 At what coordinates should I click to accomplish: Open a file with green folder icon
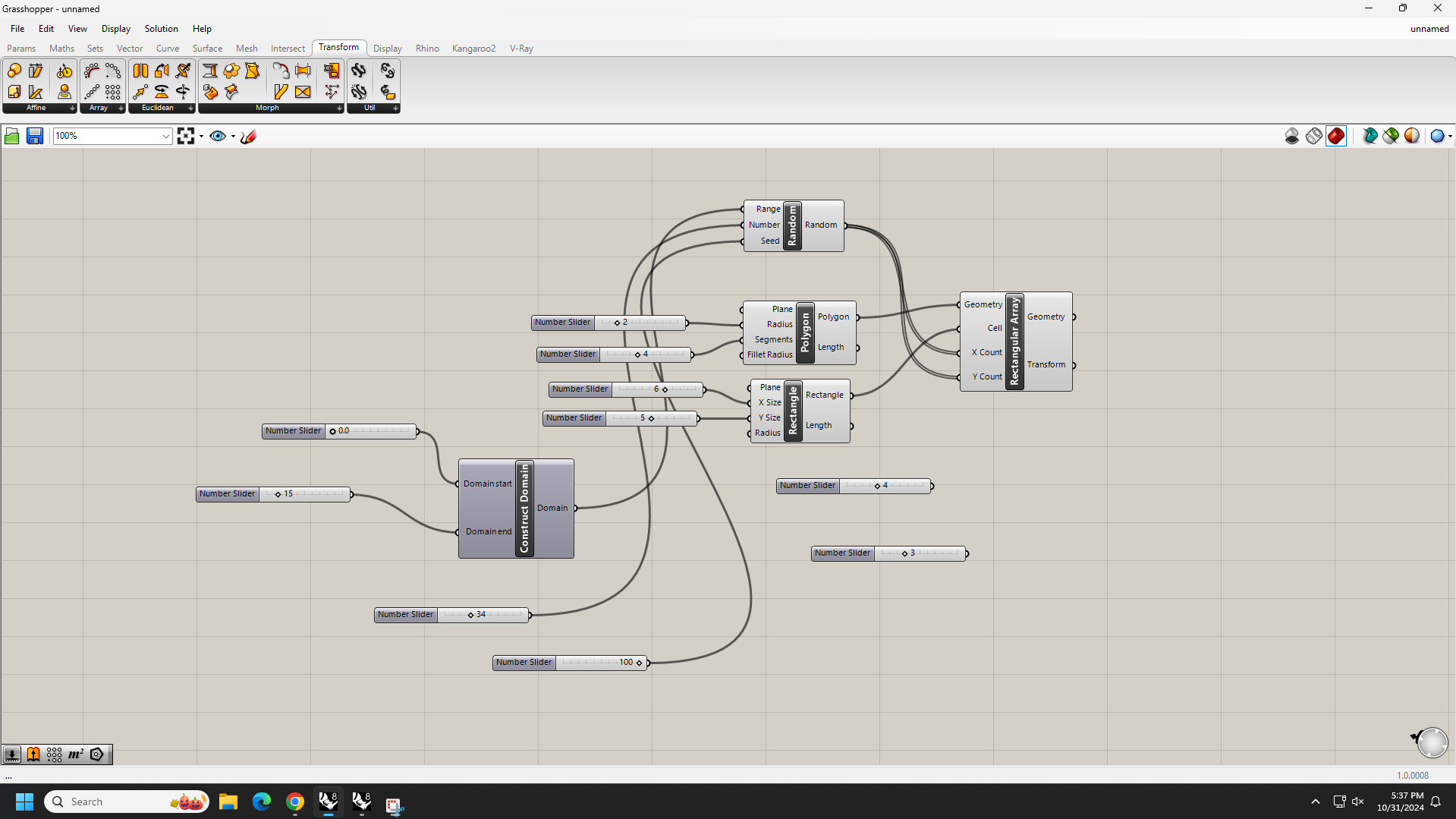[12, 136]
